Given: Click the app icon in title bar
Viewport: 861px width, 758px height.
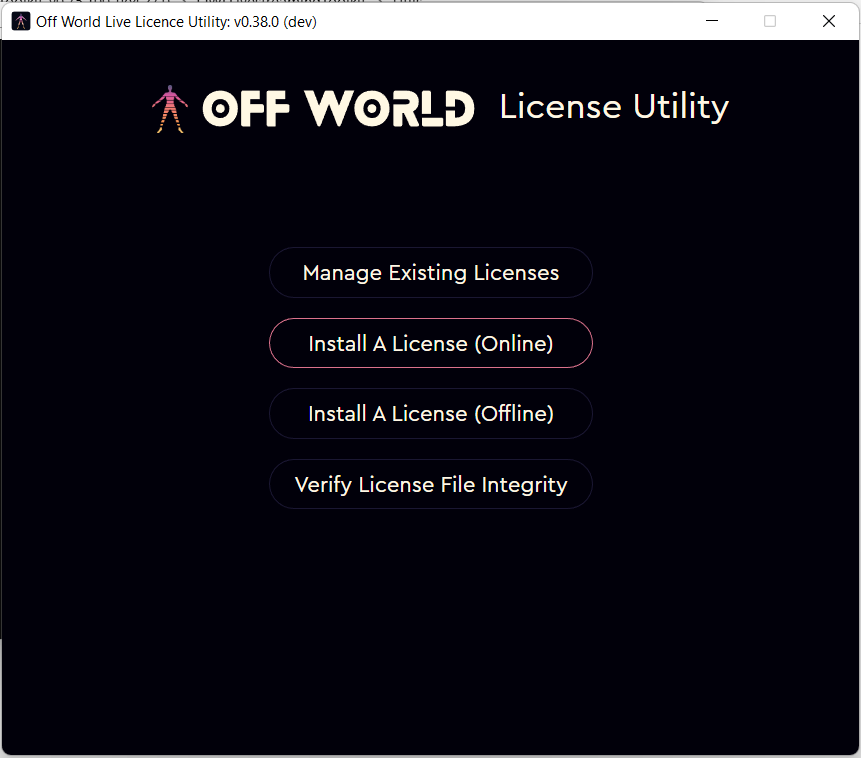Looking at the screenshot, I should coord(21,21).
